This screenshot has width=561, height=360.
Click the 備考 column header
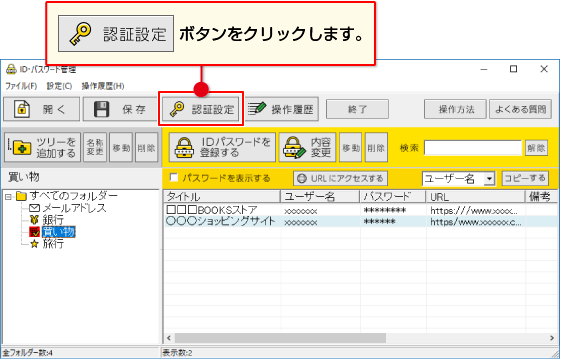pos(541,196)
